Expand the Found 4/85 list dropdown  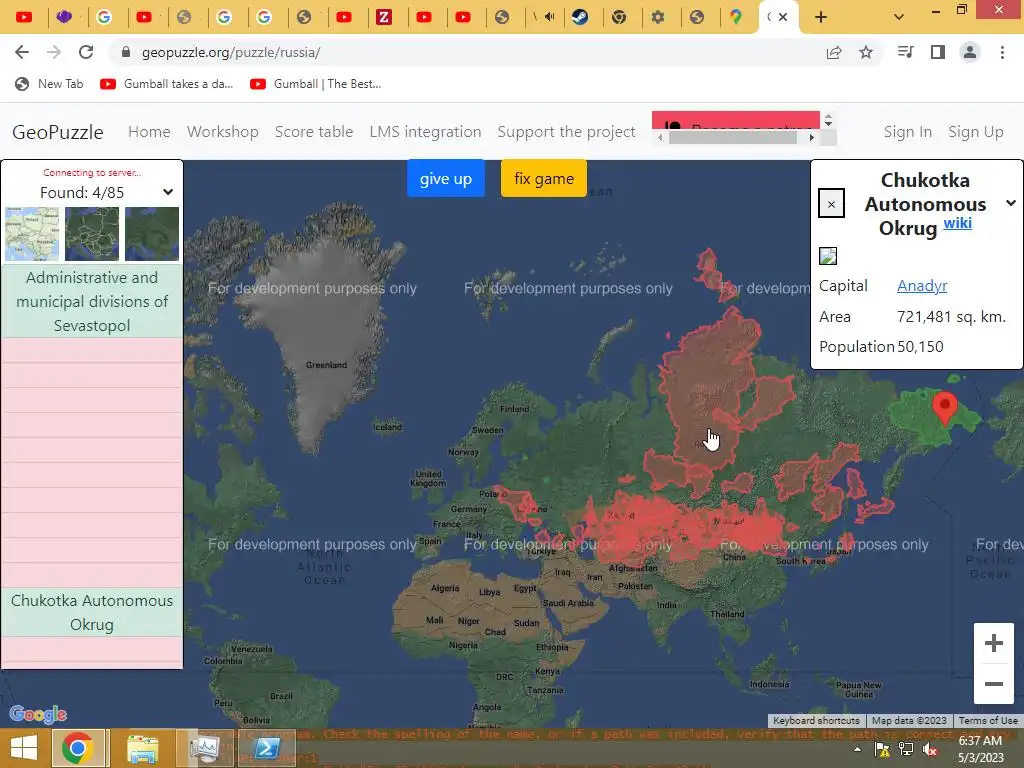pos(168,192)
